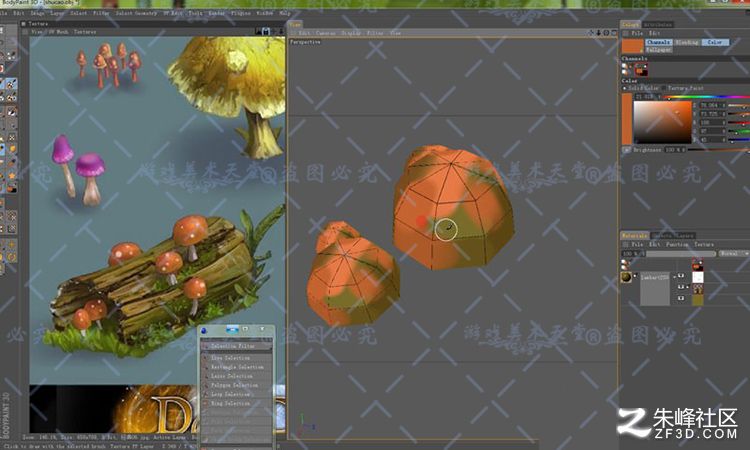The height and width of the screenshot is (450, 750).
Task: Select the olive-colored layer thumbnail
Action: (698, 300)
